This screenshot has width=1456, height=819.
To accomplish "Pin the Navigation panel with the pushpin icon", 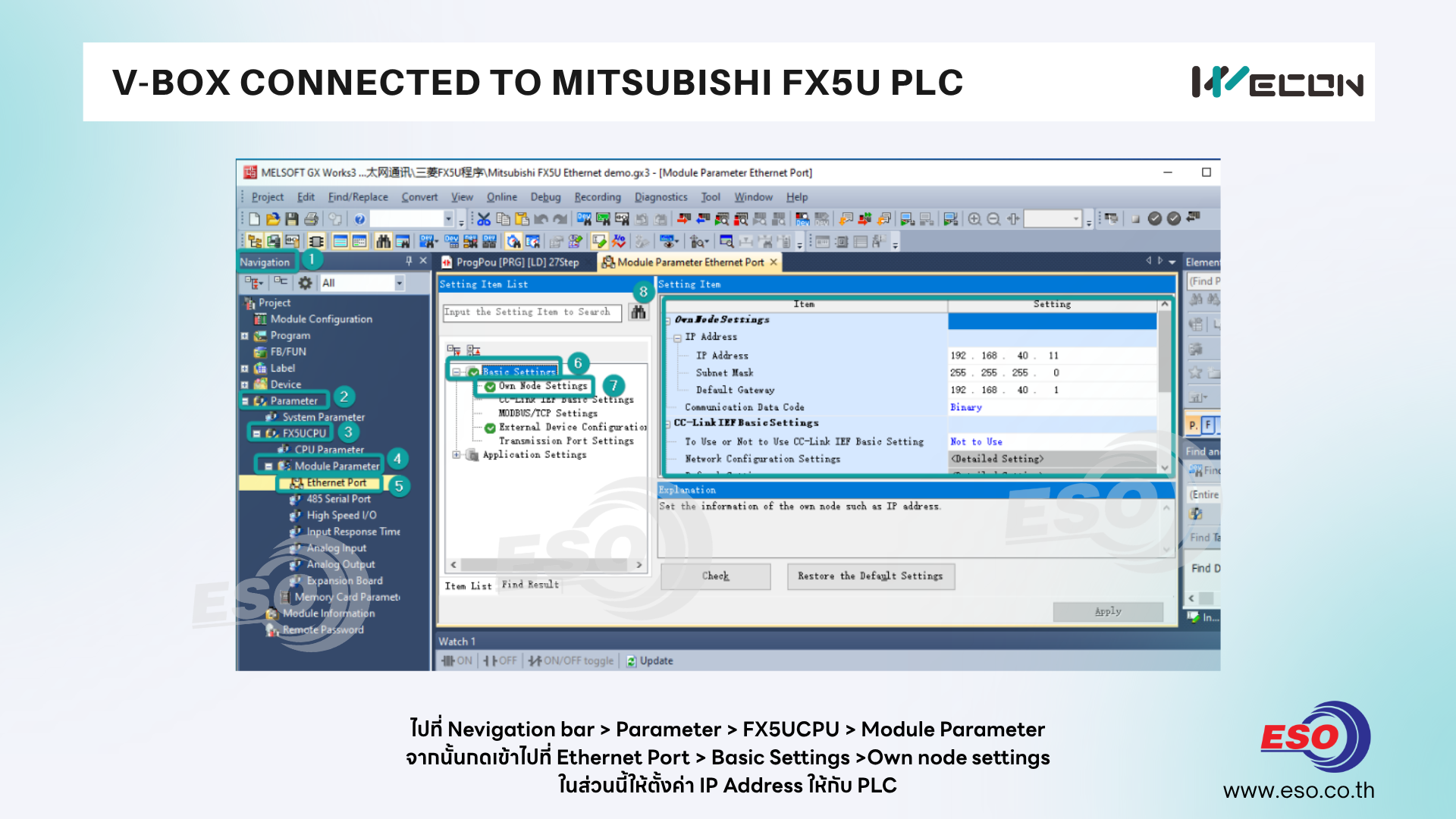I will tap(409, 261).
